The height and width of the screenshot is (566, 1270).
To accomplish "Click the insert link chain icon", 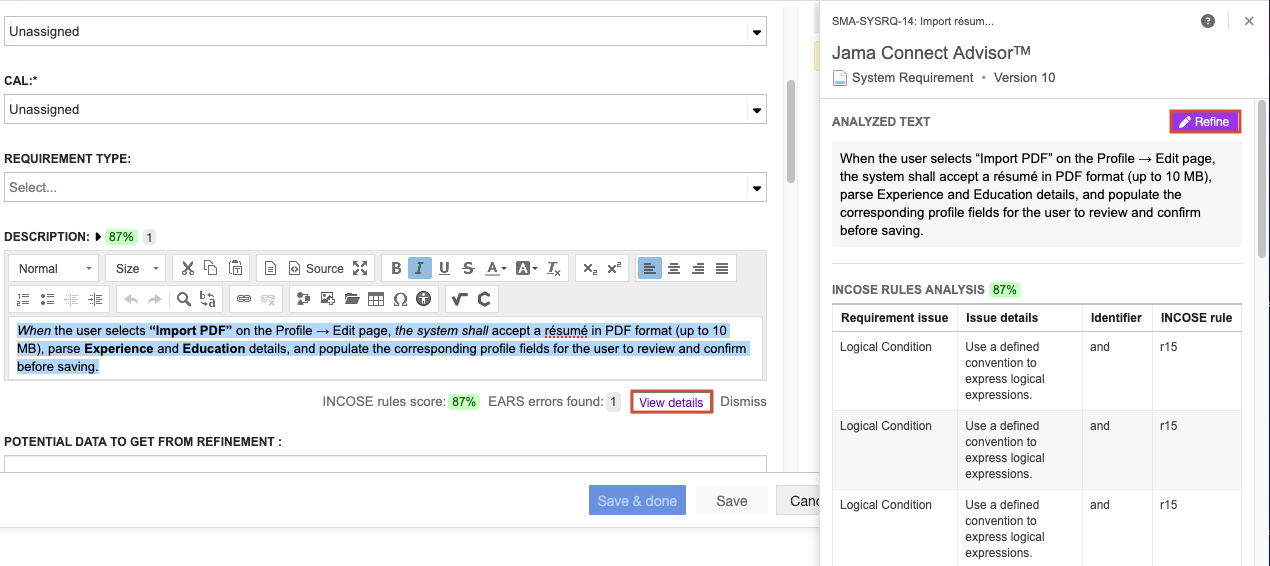I will pos(244,298).
